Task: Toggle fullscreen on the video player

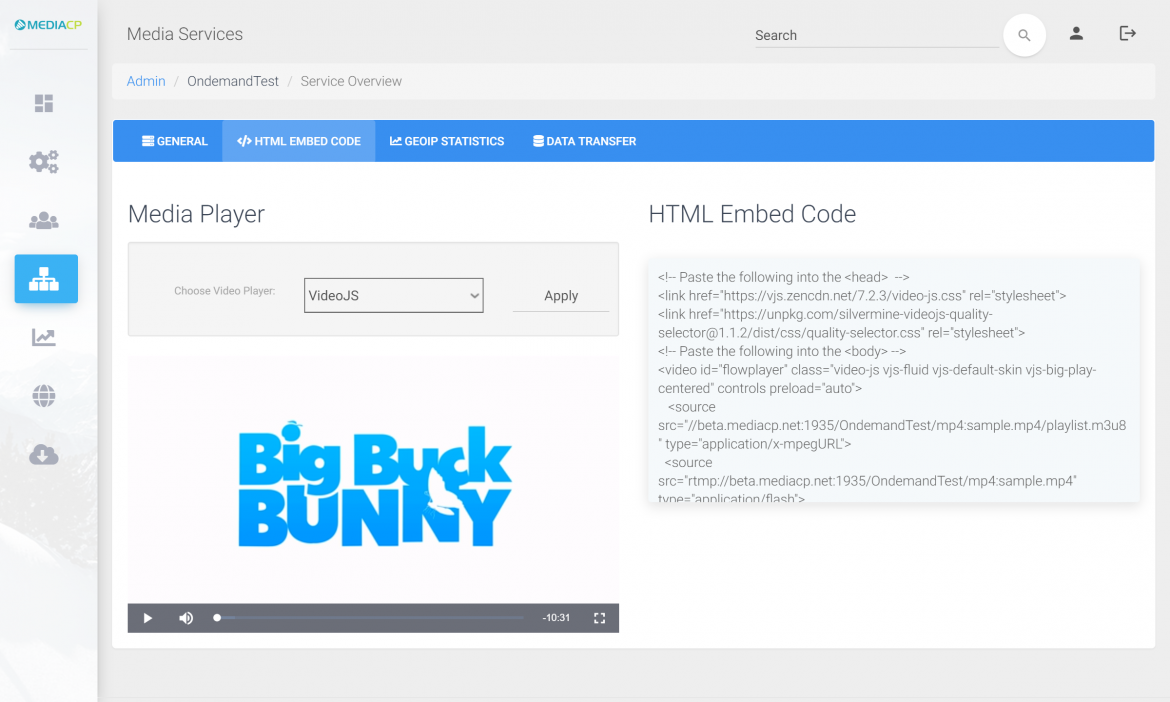Action: [600, 618]
